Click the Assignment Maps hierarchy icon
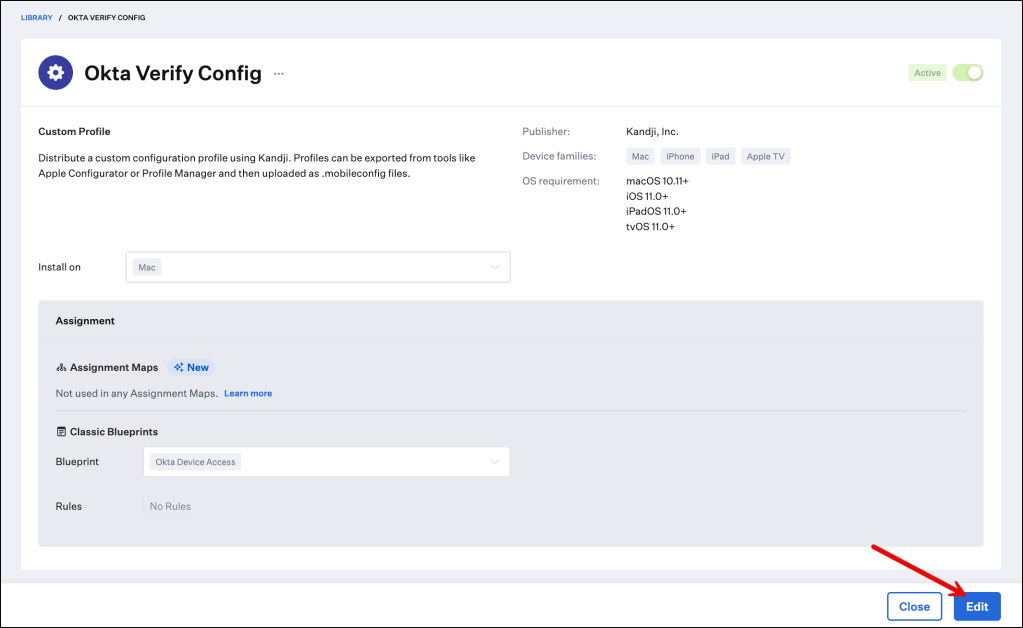Viewport: 1023px width, 628px height. [61, 367]
